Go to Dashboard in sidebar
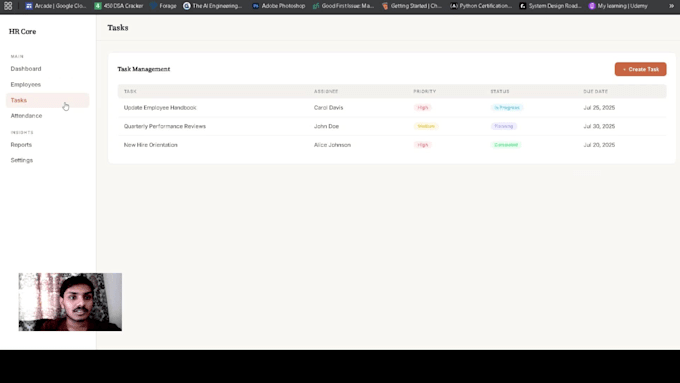The width and height of the screenshot is (680, 383). [26, 69]
